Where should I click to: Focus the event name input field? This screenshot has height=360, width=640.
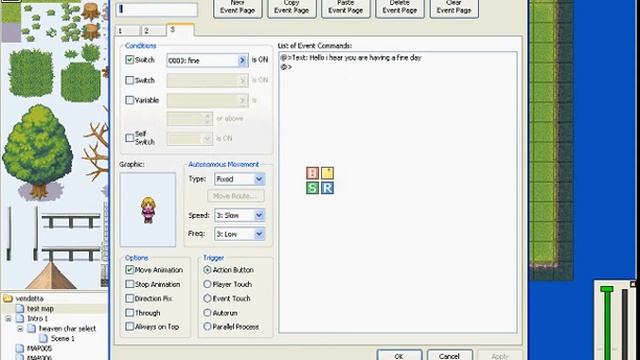coord(157,10)
